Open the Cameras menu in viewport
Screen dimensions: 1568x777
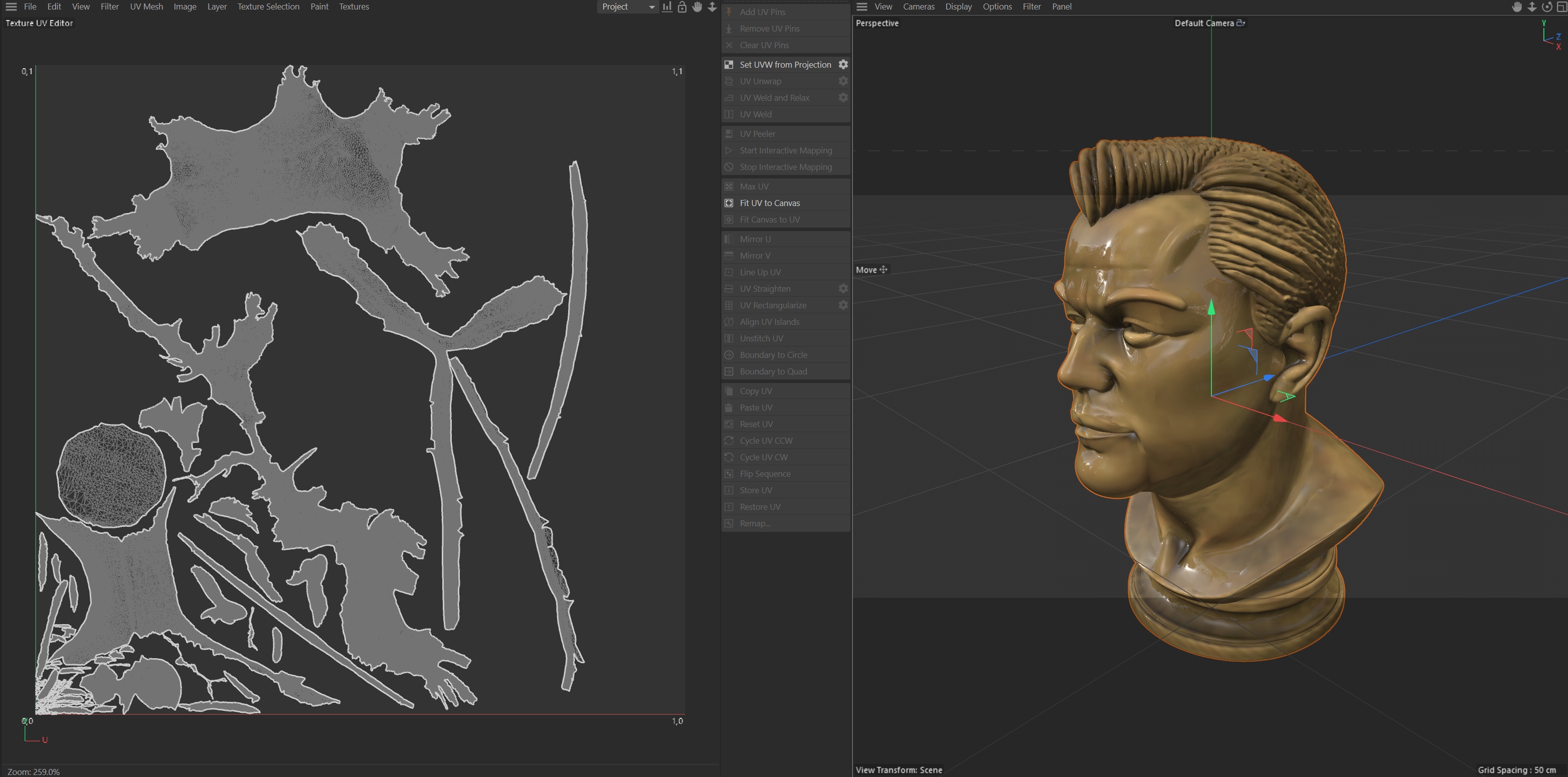tap(918, 7)
